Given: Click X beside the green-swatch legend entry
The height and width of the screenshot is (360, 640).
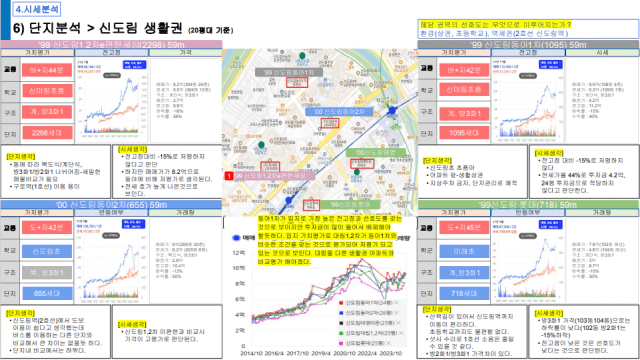Looking at the screenshot, I should pos(401,333).
